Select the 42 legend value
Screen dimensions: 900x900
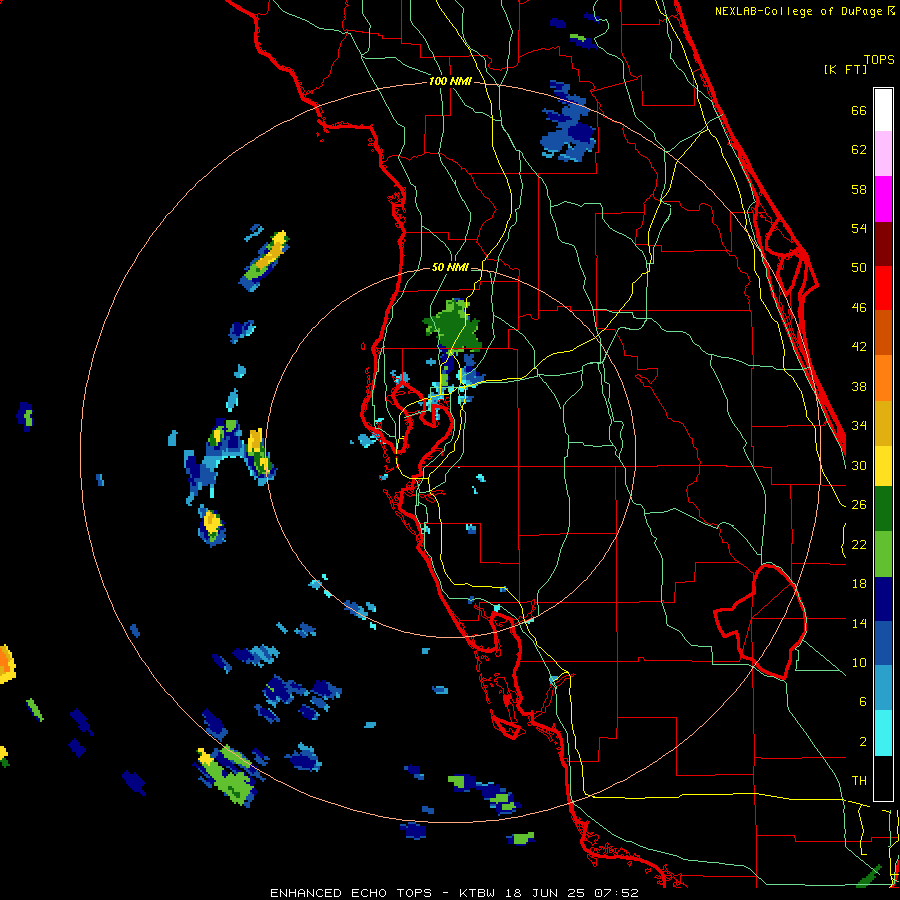(859, 347)
